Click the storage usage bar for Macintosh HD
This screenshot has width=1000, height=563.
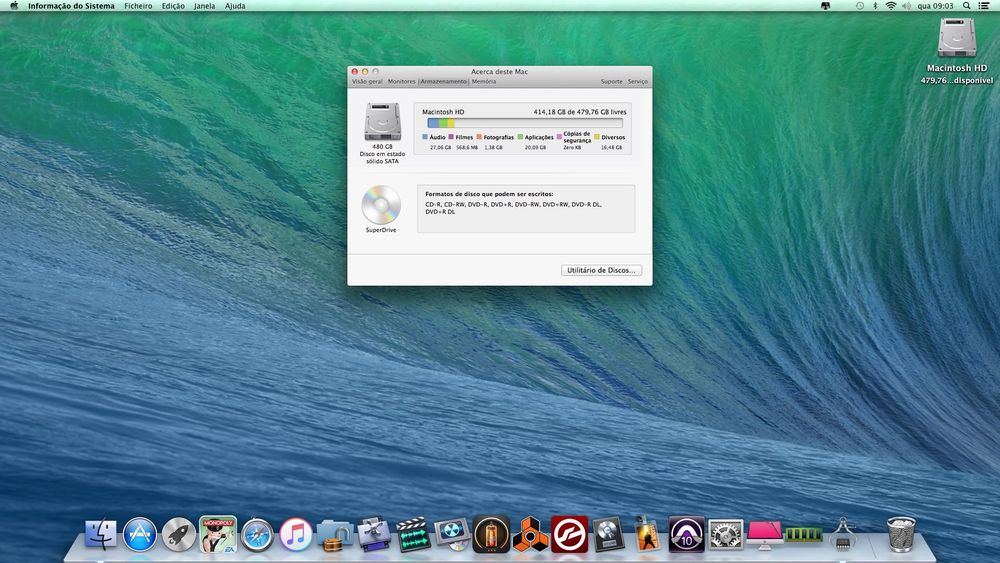tap(525, 123)
